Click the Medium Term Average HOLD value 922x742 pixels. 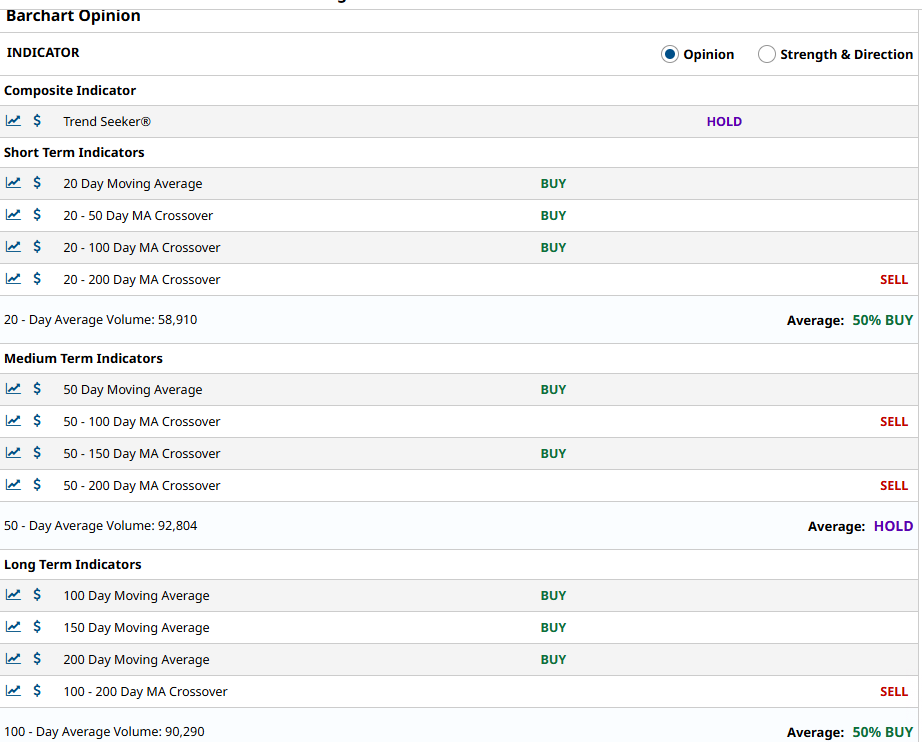point(893,526)
